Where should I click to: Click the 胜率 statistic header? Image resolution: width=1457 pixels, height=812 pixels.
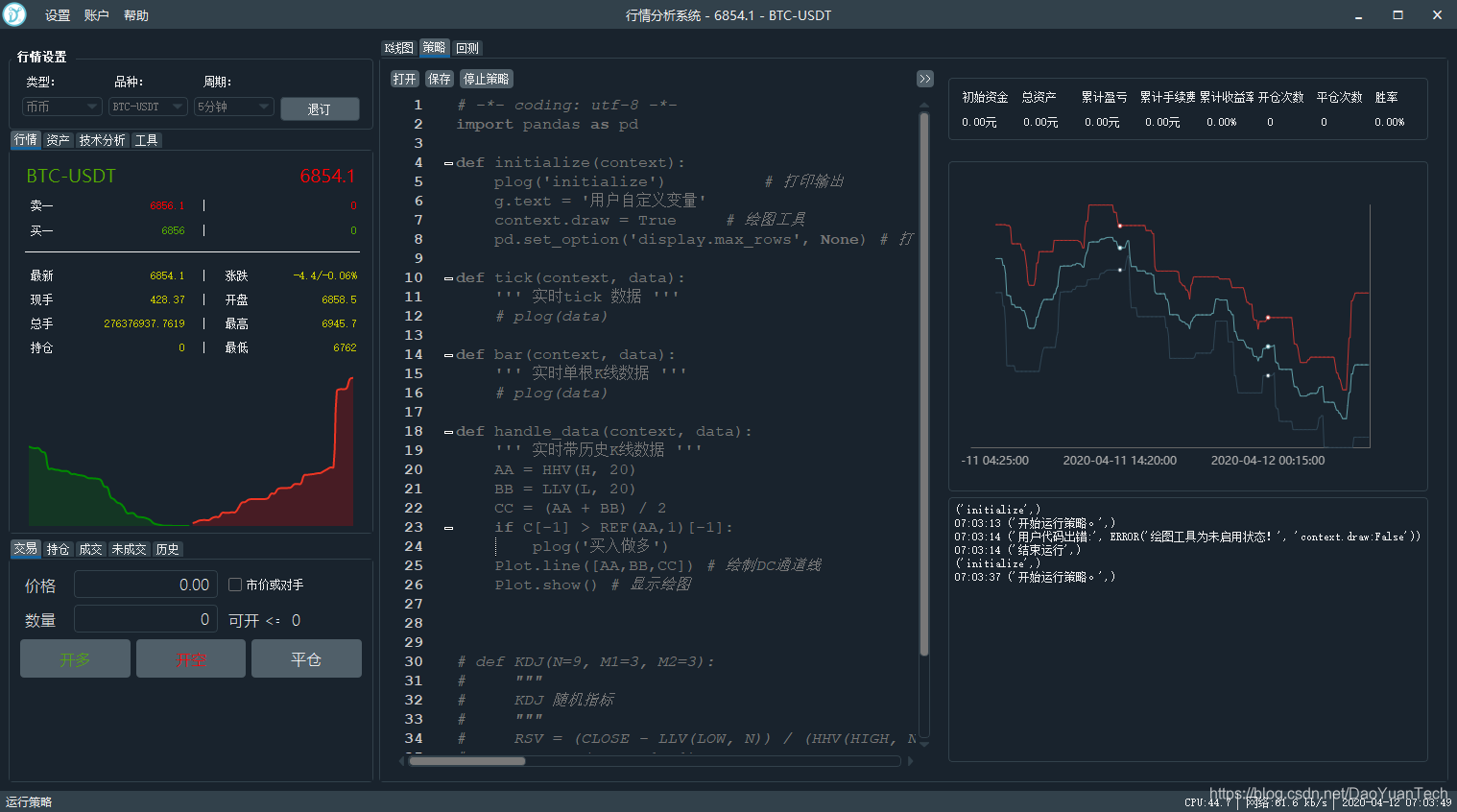pyautogui.click(x=1386, y=97)
